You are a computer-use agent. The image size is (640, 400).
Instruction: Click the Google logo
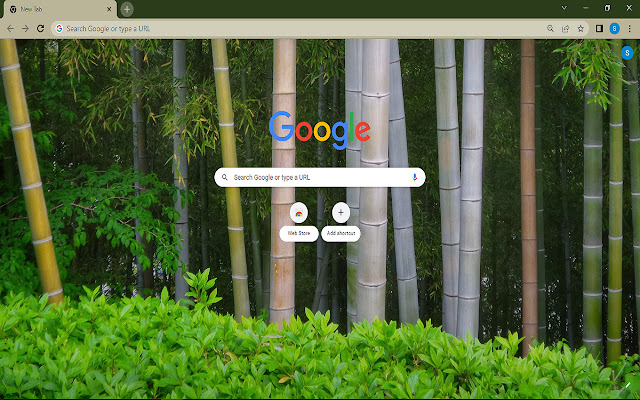tap(320, 130)
